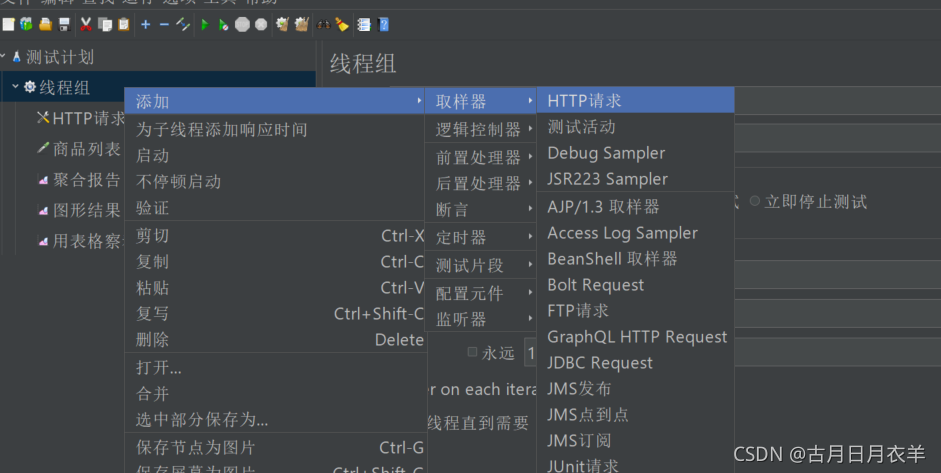Select JDBC Request menu entry
The height and width of the screenshot is (473, 941).
(x=636, y=363)
